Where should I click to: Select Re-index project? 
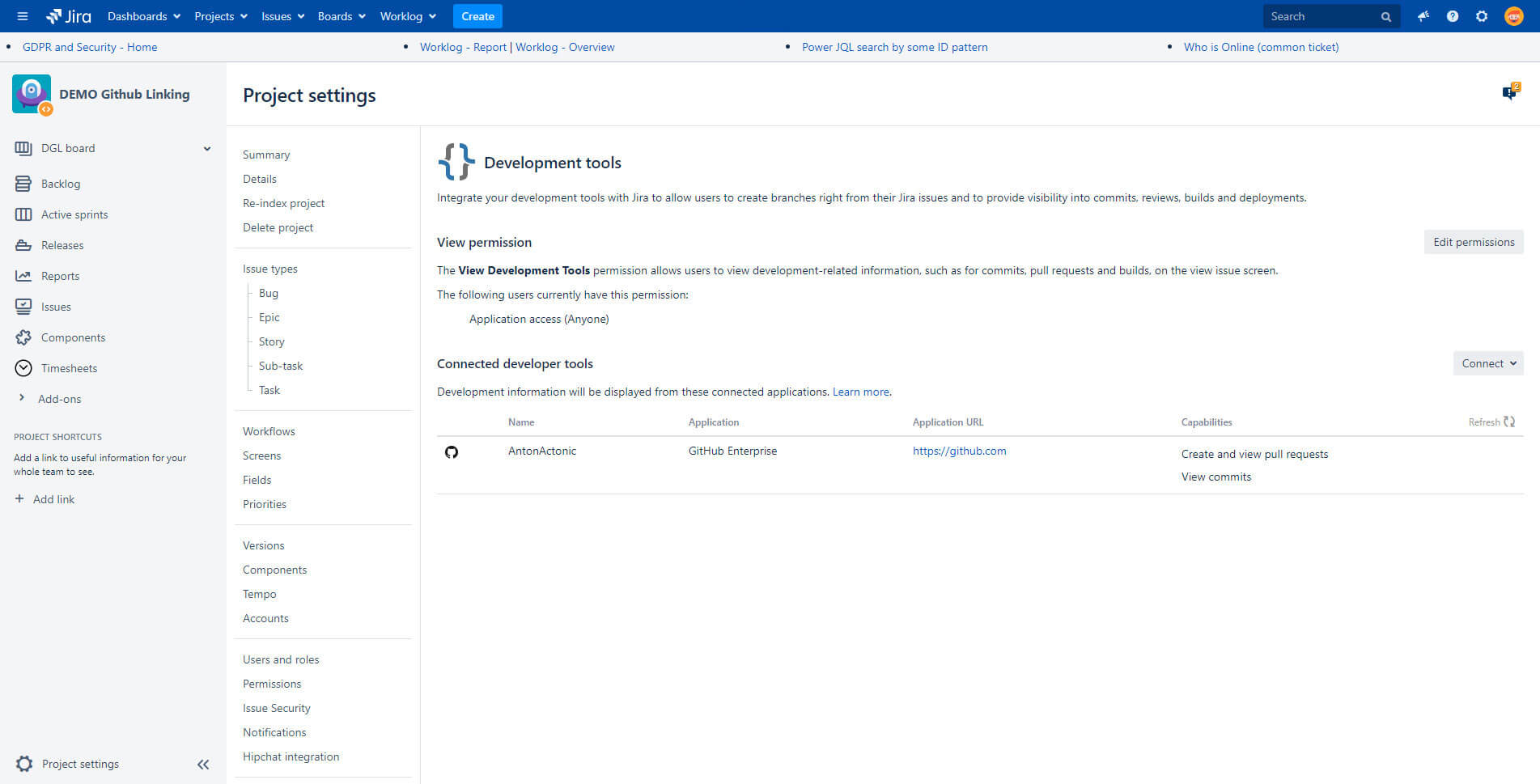point(283,203)
